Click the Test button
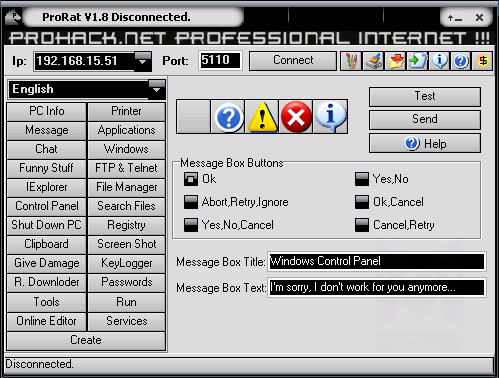The image size is (499, 378). (x=425, y=96)
